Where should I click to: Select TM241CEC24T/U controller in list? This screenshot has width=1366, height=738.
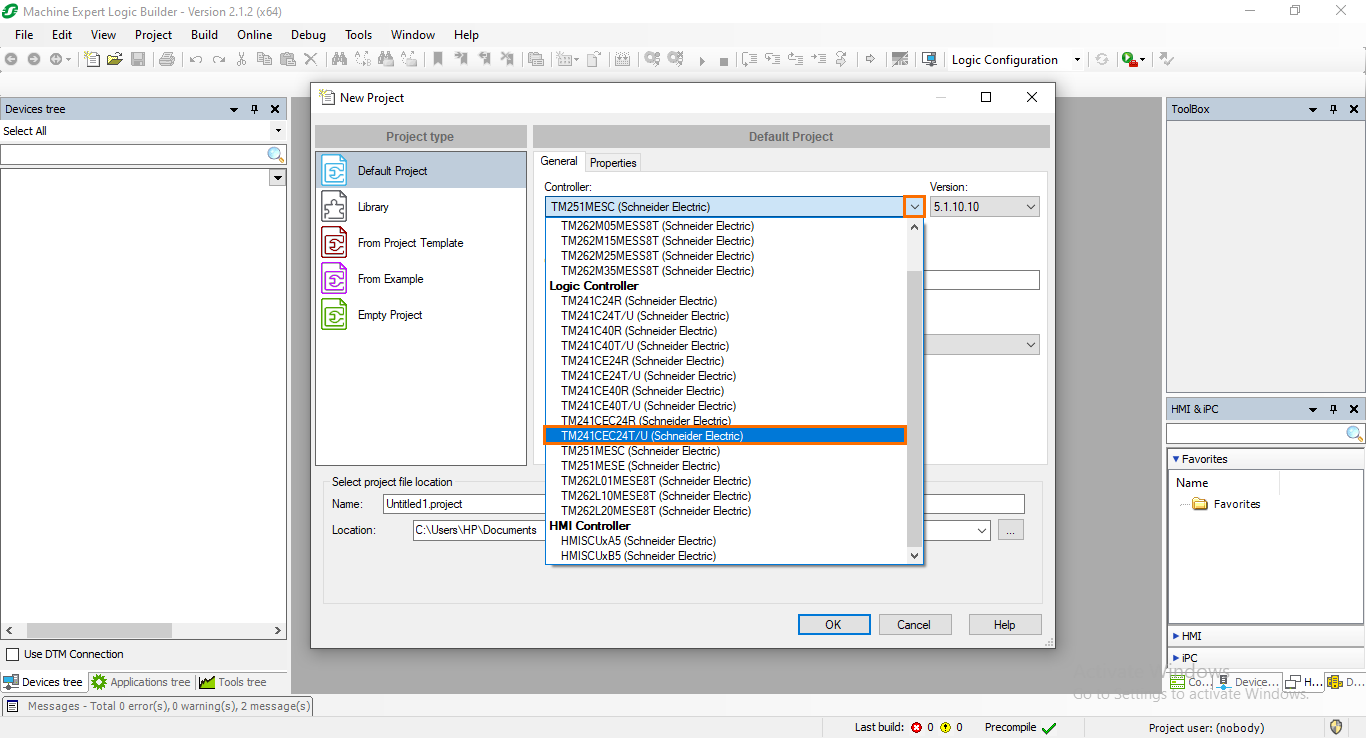tap(725, 436)
